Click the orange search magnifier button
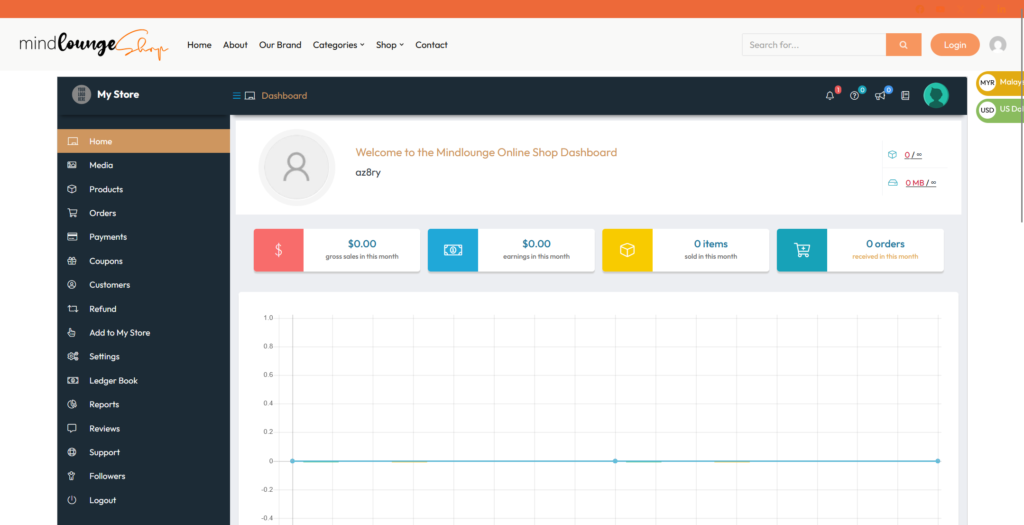 point(903,45)
